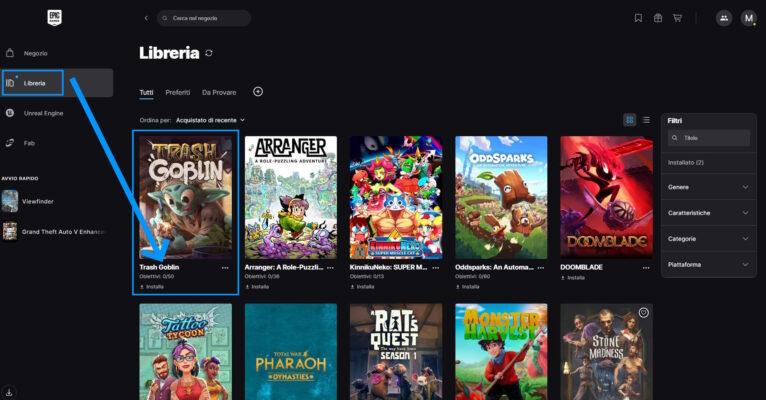Expand the Genere filter
This screenshot has height=400, width=766.
pyautogui.click(x=708, y=187)
